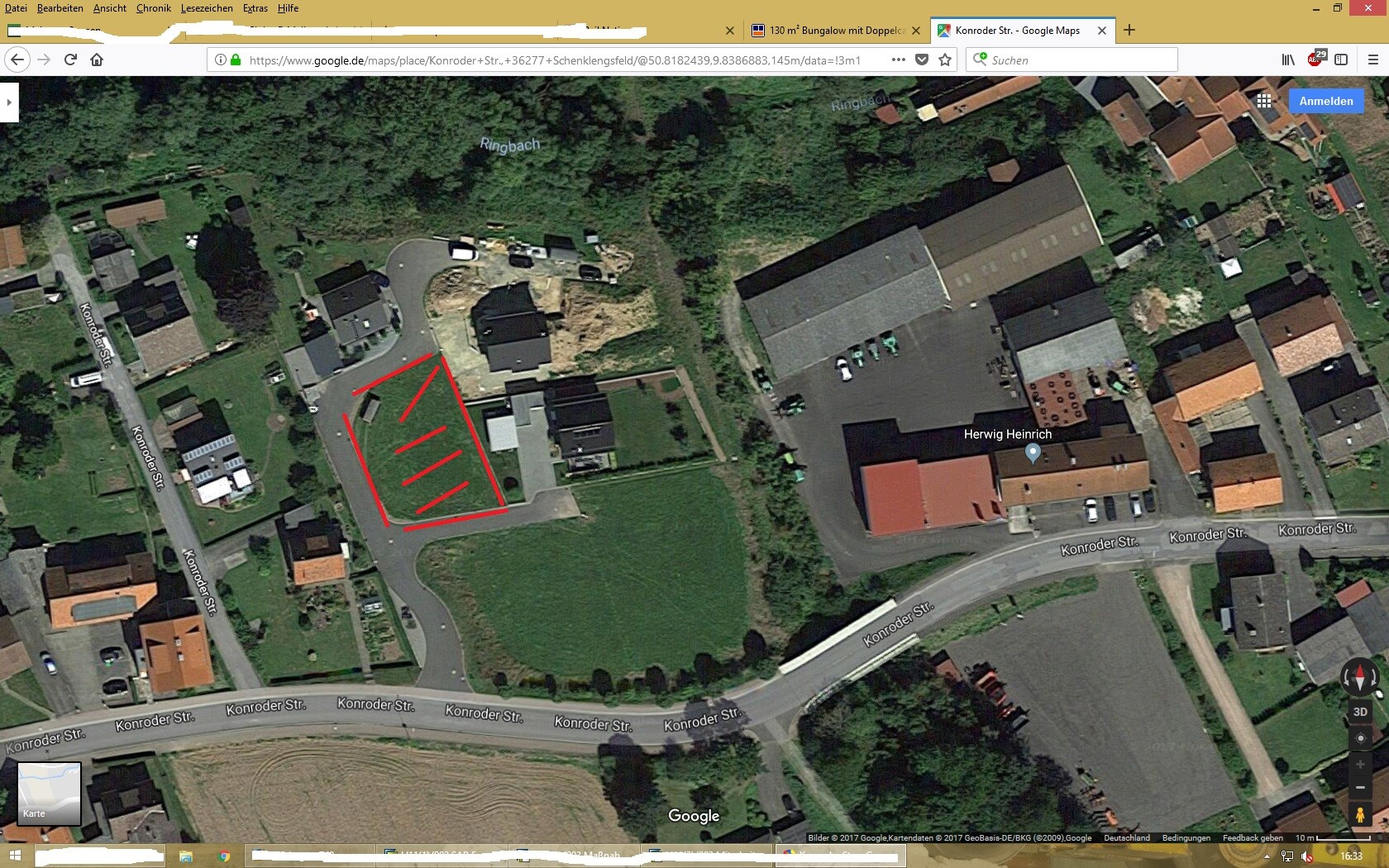The height and width of the screenshot is (868, 1389).
Task: Expand the Google Maps side panel
Action: coord(9,103)
